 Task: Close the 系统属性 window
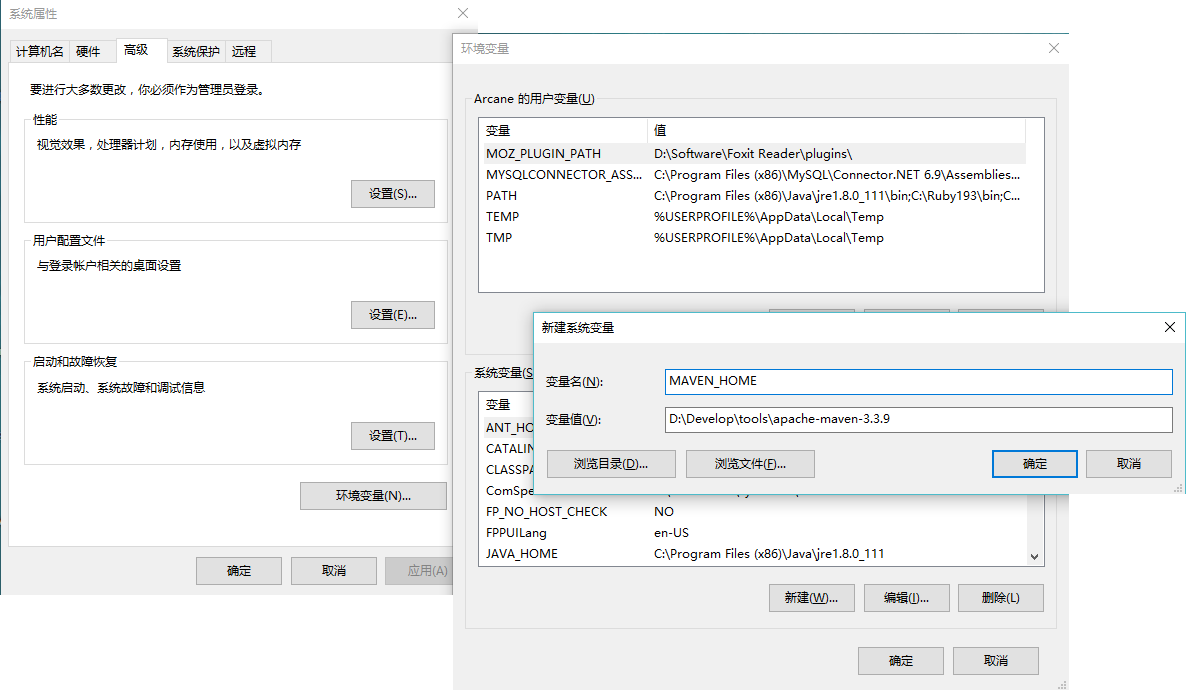pyautogui.click(x=463, y=13)
